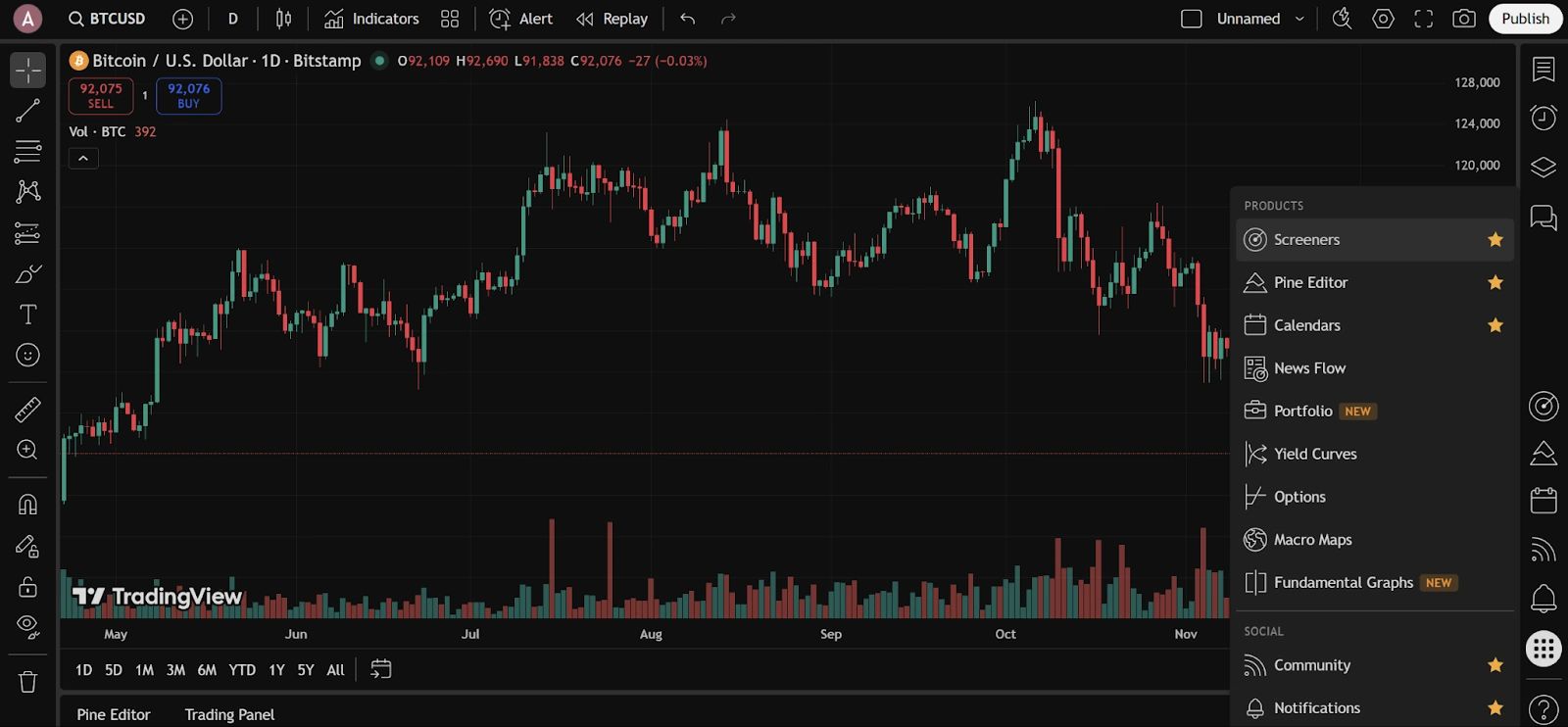This screenshot has height=727, width=1568.
Task: Click the Publish button
Action: coord(1525,19)
